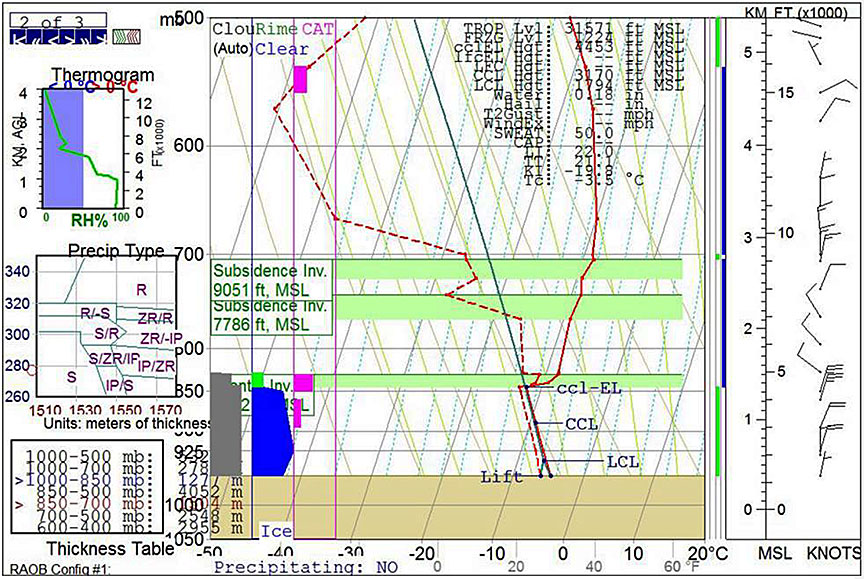This screenshot has height=579, width=864.
Task: Click the ccl-EL level label
Action: coord(581,387)
